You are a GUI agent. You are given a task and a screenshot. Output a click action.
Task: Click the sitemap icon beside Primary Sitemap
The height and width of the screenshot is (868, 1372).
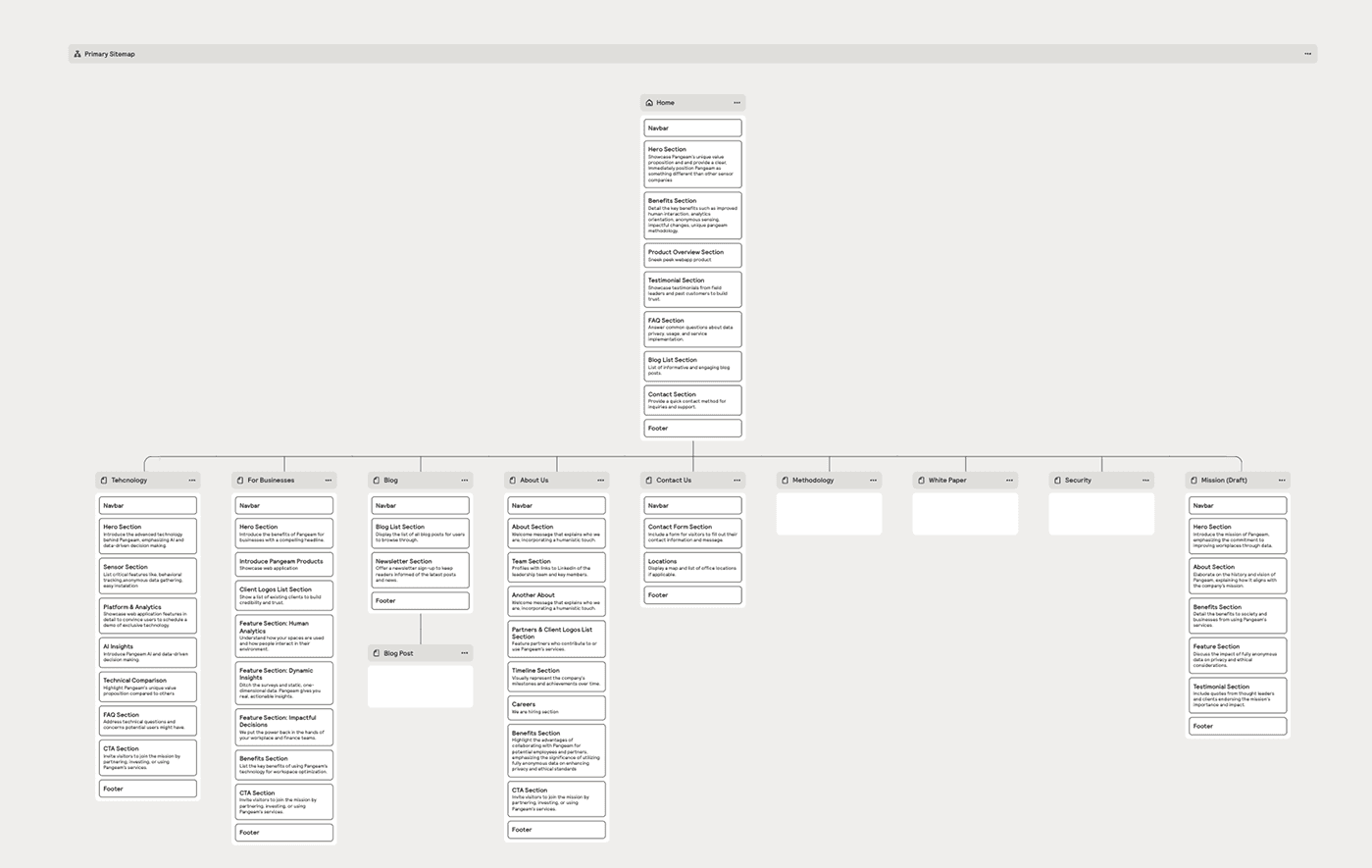pyautogui.click(x=77, y=54)
